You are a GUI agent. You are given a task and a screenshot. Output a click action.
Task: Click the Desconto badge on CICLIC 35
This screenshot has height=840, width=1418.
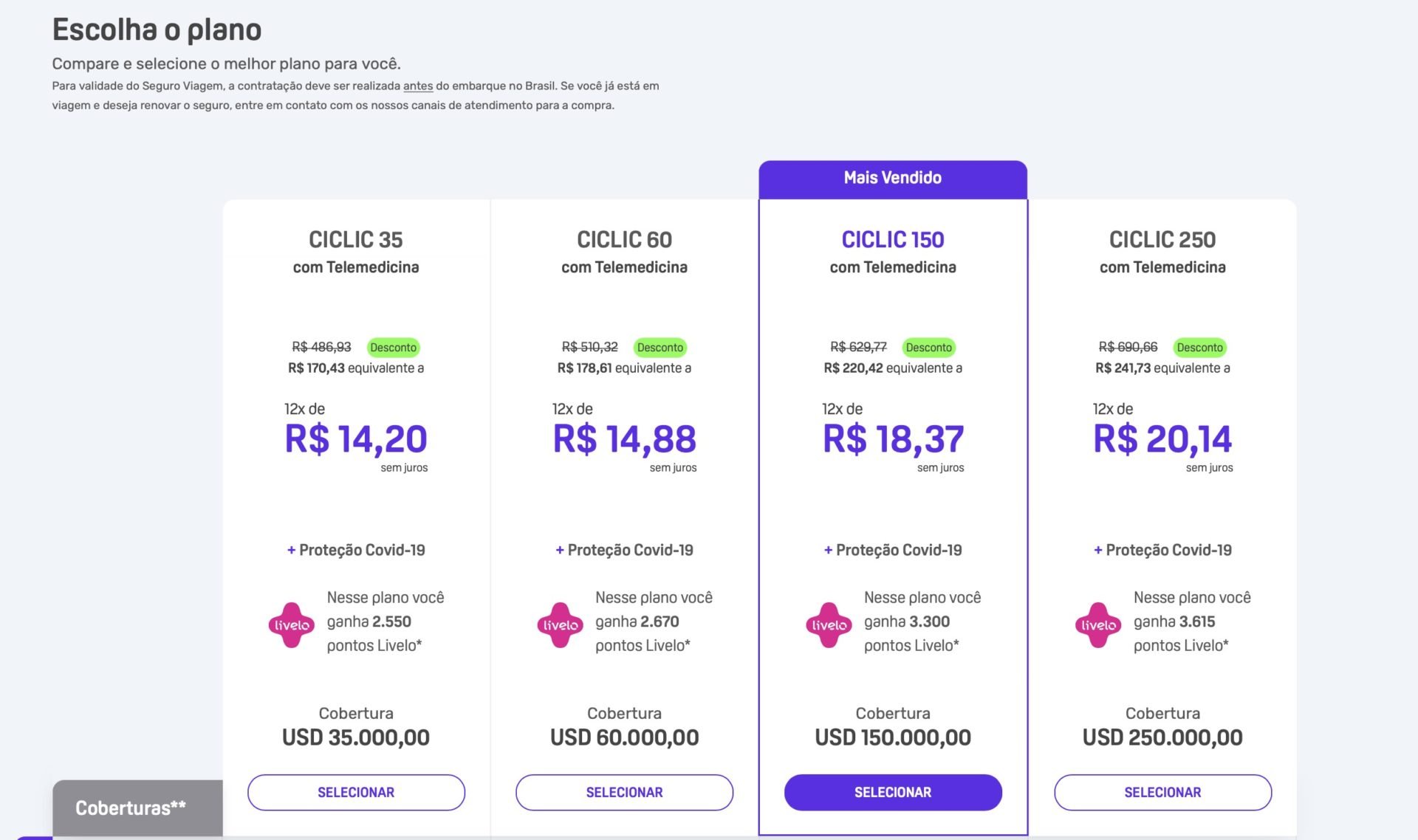[x=393, y=347]
